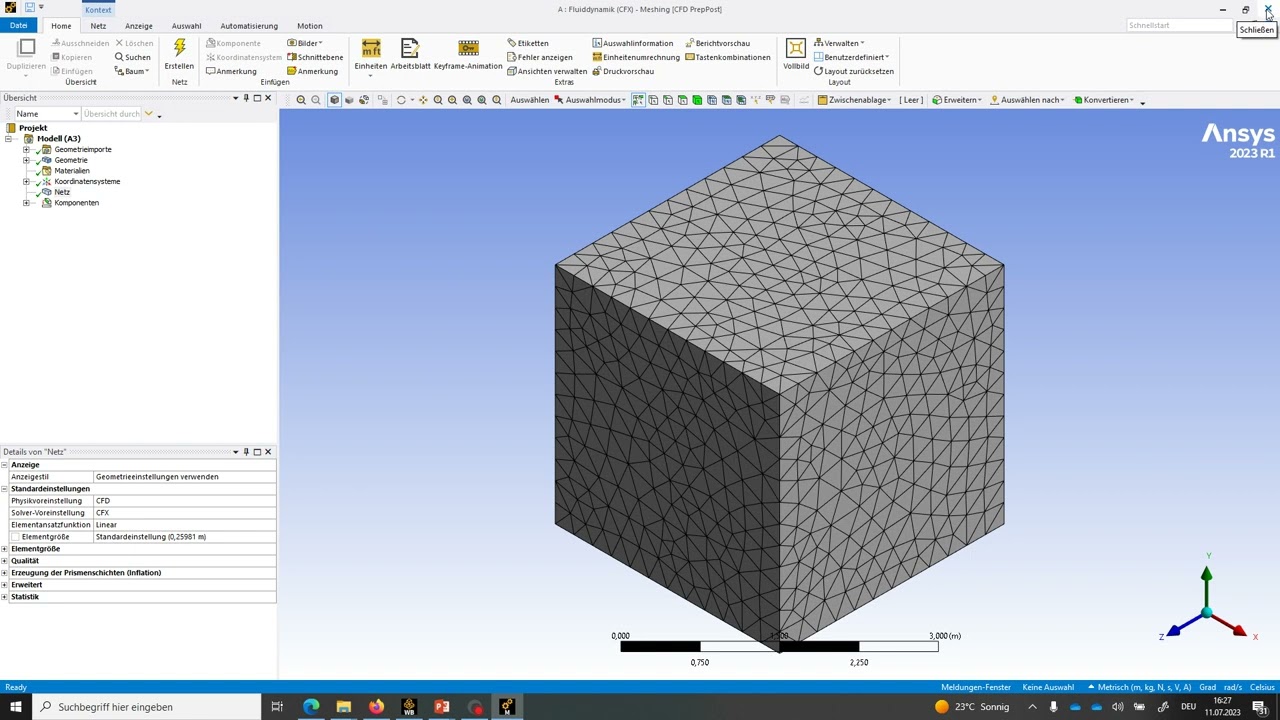Viewport: 1280px width, 720px height.
Task: Select the pan tool in graphics toolbar
Action: point(423,100)
